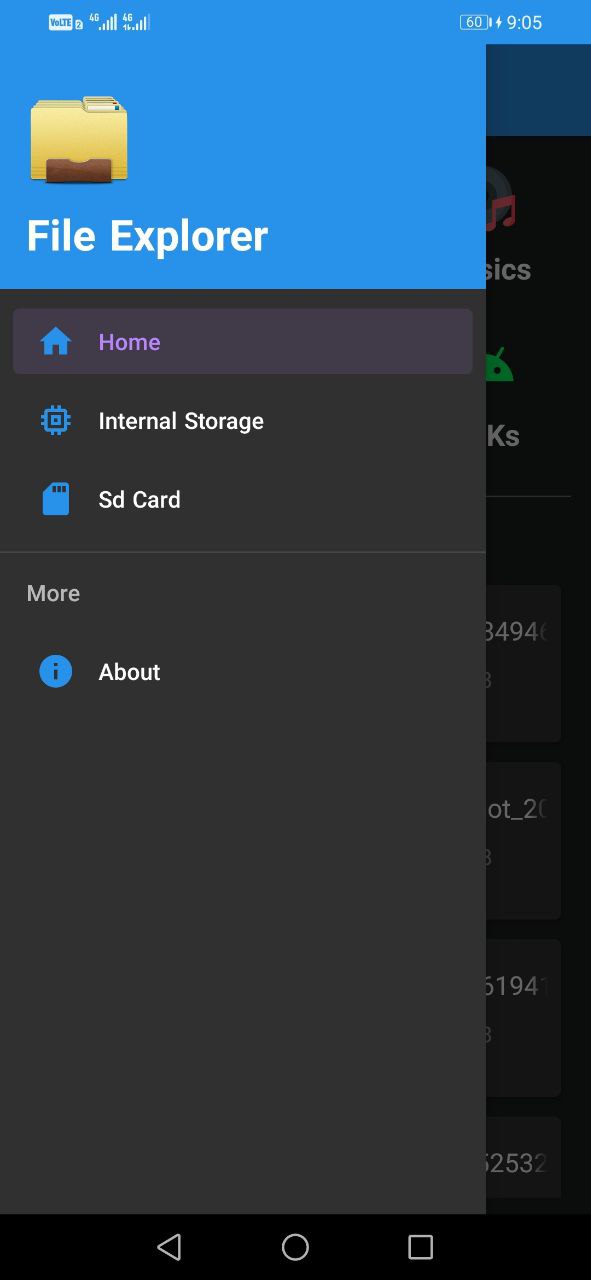Tap the chip icon next to Internal Storage

tap(55, 420)
